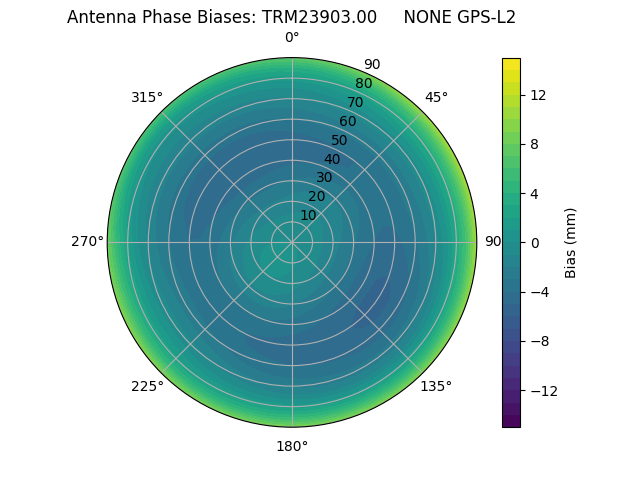Click the 270° angle label on left
The width and height of the screenshot is (640, 480).
[x=87, y=241]
